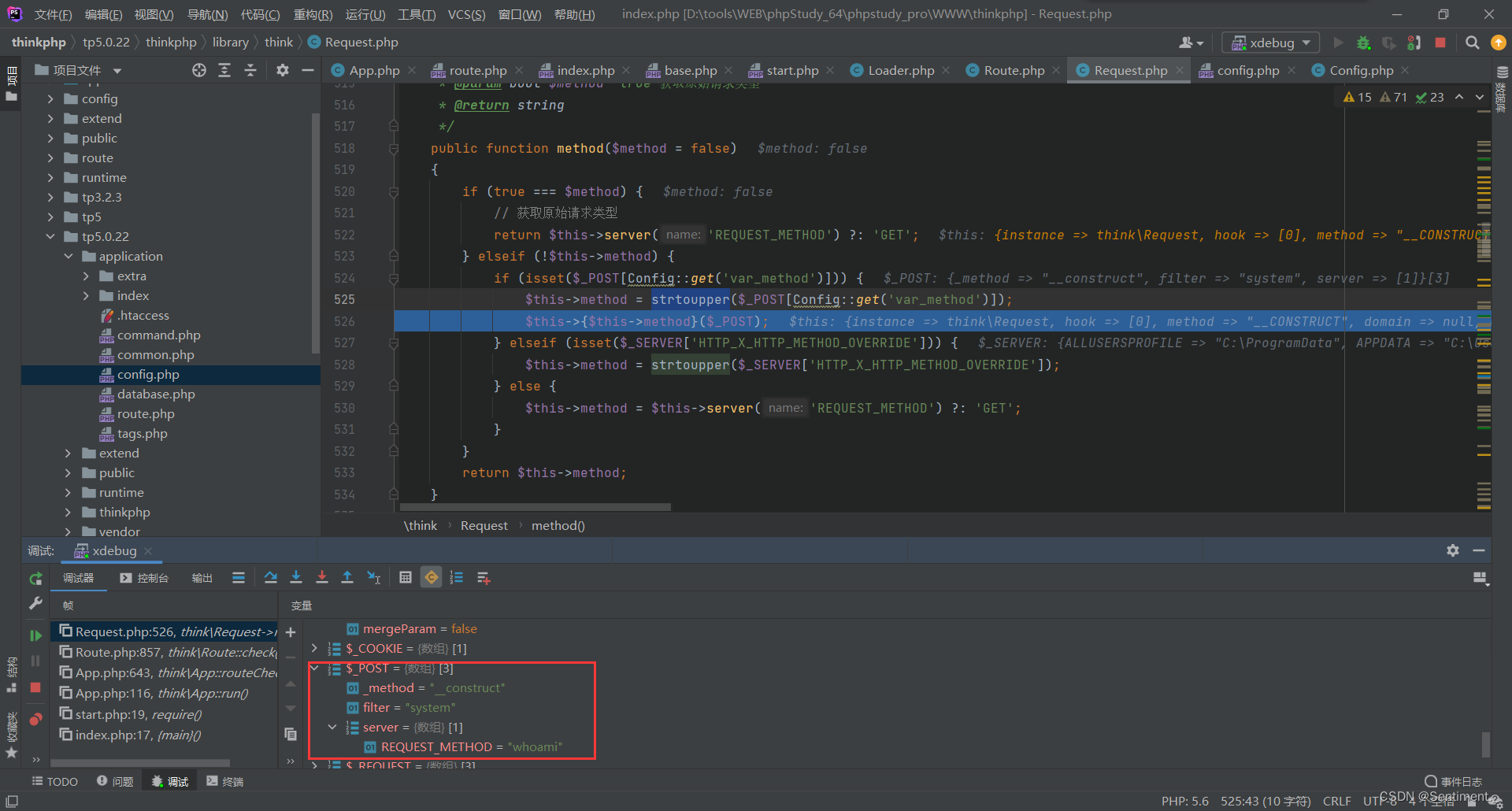Open the 终端 terminal tool window
The height and width of the screenshot is (811, 1512).
[225, 781]
